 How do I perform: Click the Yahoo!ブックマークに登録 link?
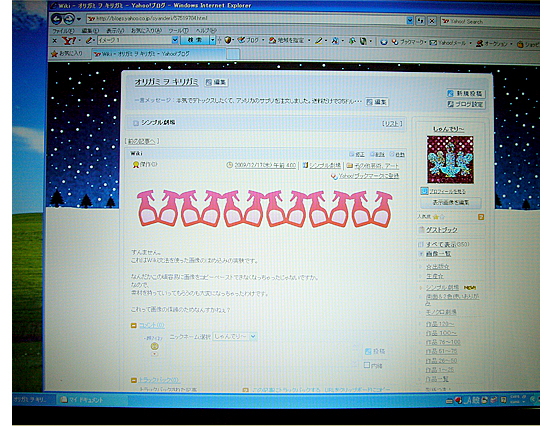pyautogui.click(x=369, y=176)
